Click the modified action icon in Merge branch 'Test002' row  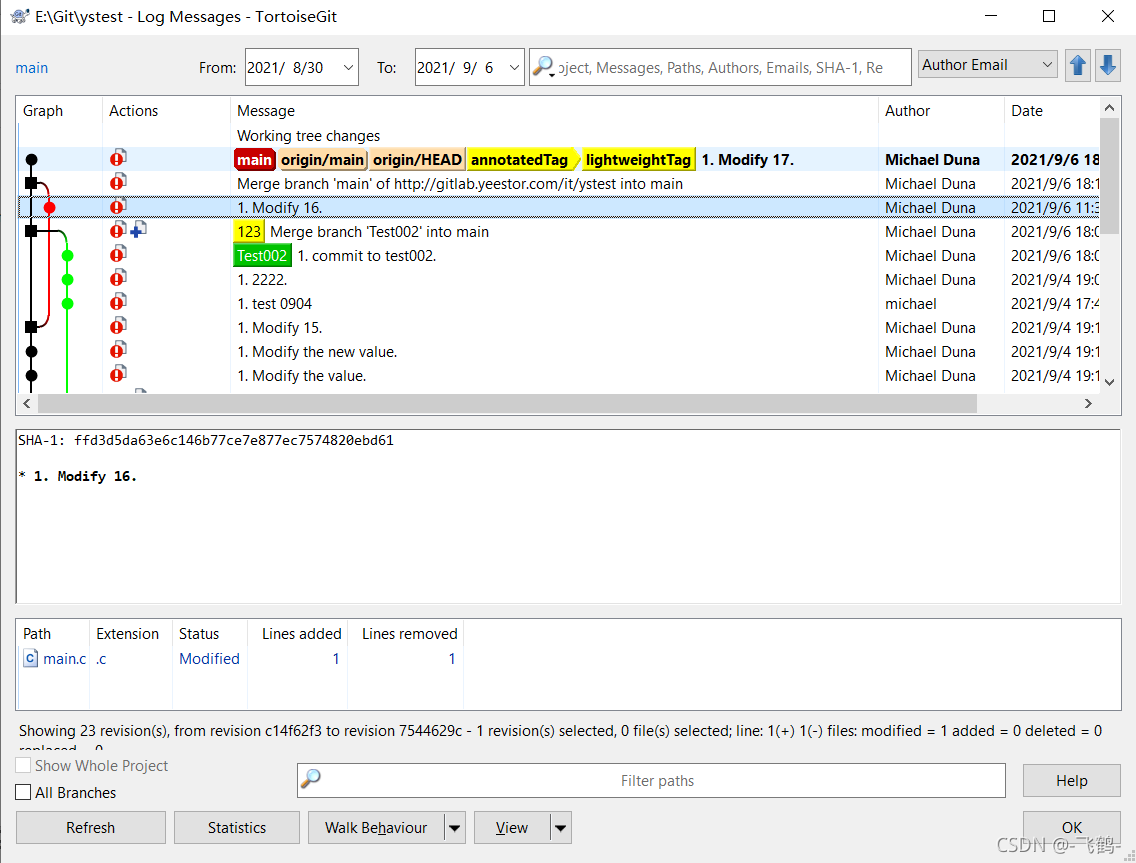pos(118,230)
